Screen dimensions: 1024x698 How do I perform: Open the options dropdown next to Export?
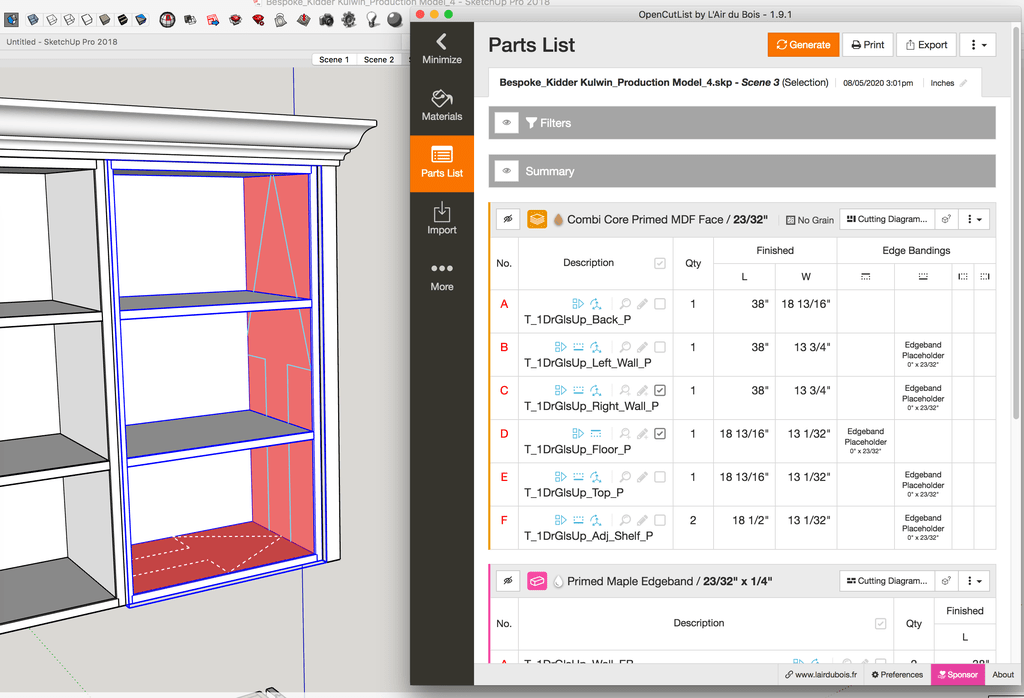coord(978,44)
